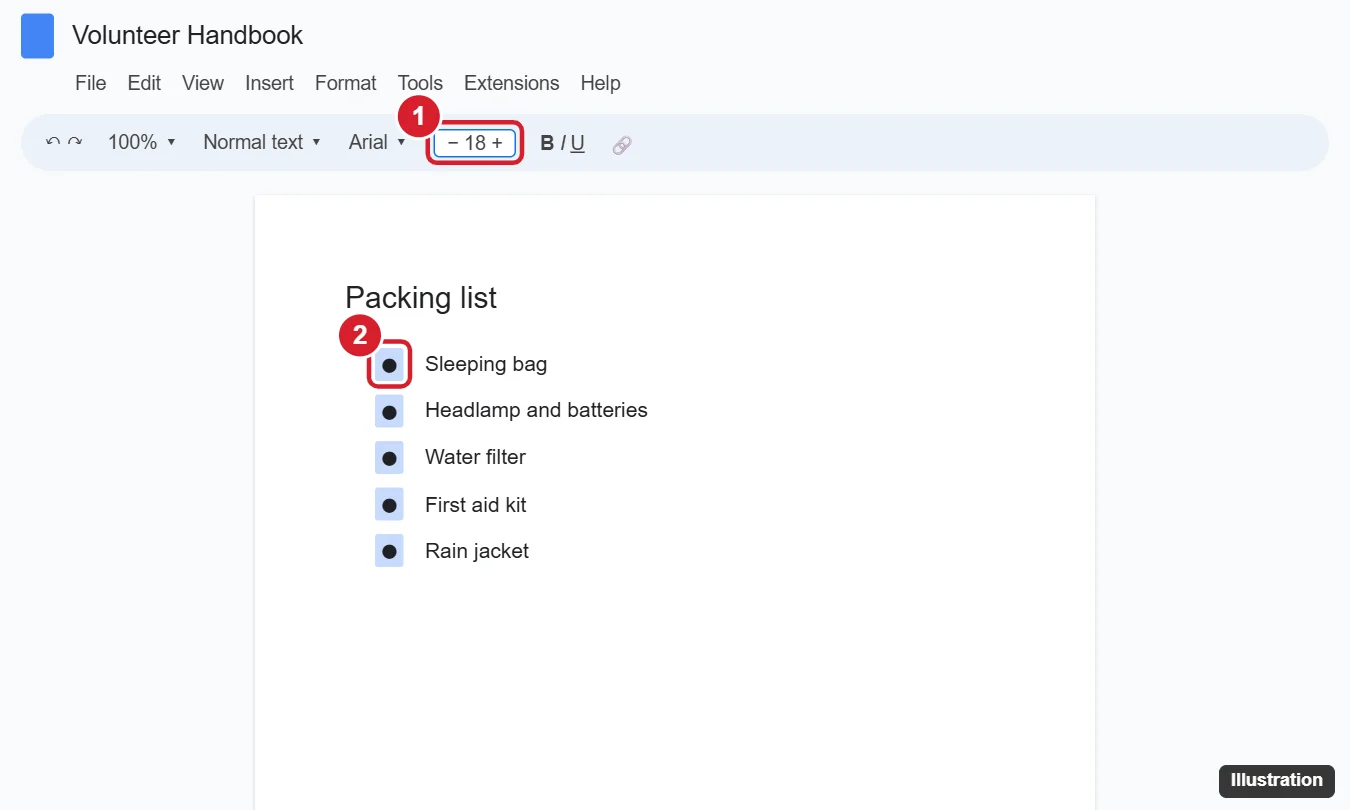This screenshot has height=810, width=1350.
Task: Toggle italic formatting
Action: (x=563, y=143)
